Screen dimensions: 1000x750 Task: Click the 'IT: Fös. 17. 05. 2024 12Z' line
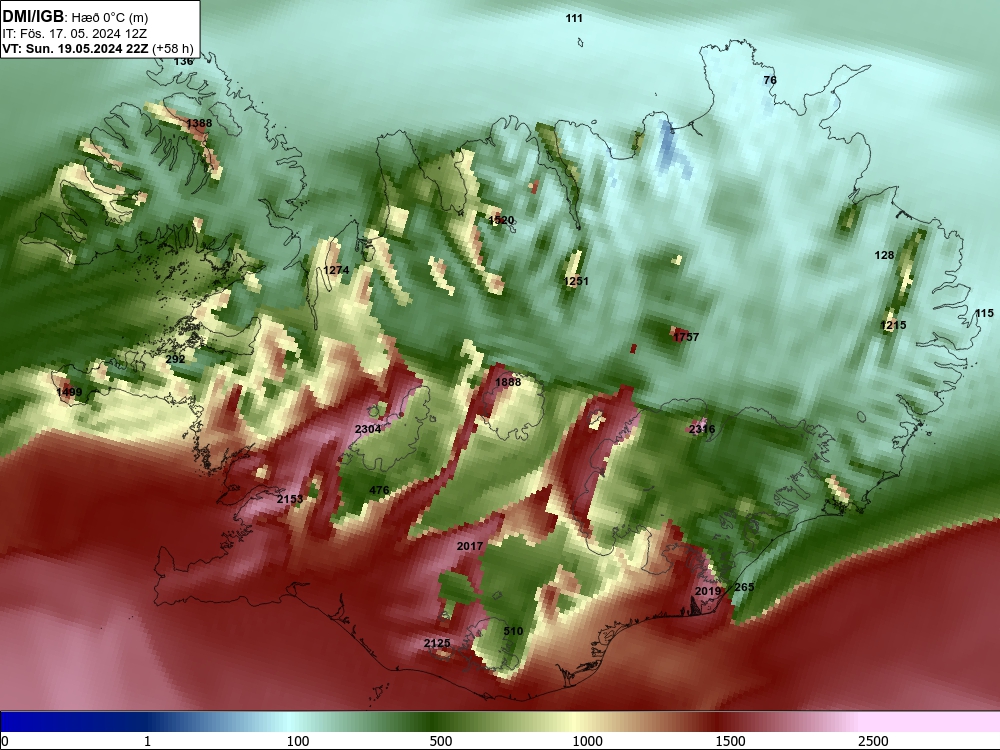tap(74, 34)
